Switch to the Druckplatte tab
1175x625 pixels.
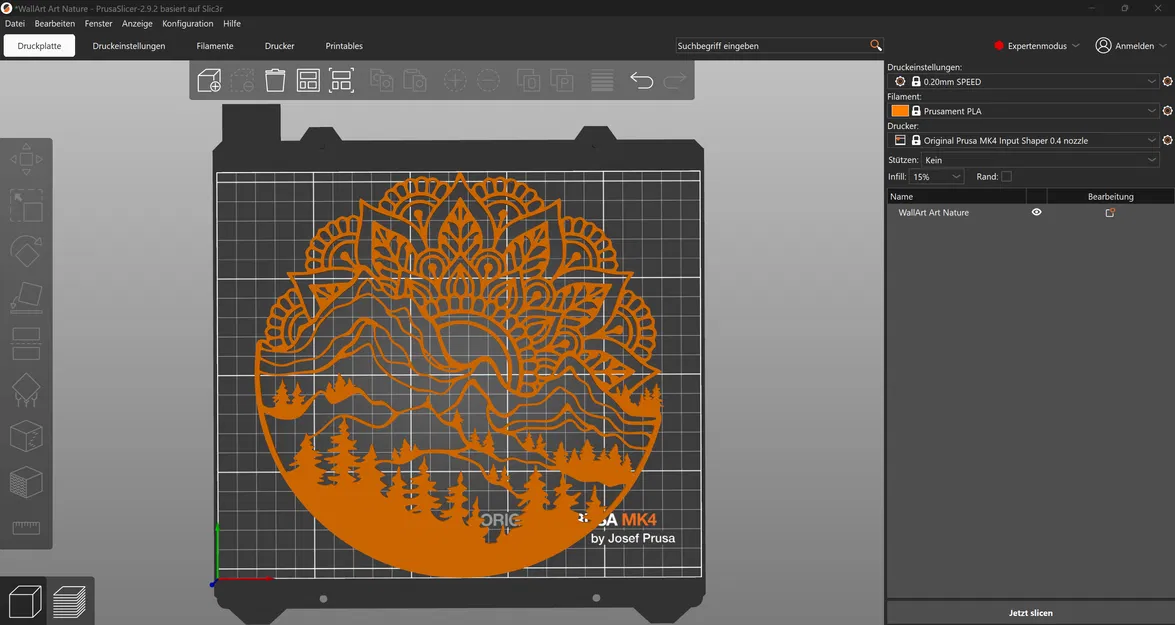point(39,46)
